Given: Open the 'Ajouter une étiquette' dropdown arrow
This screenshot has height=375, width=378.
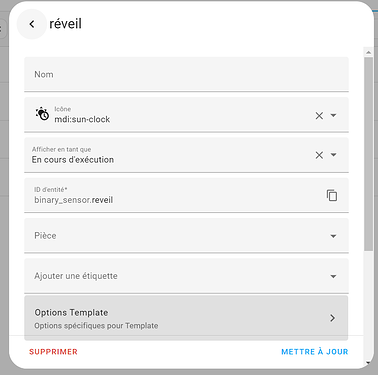Looking at the screenshot, I should (333, 276).
